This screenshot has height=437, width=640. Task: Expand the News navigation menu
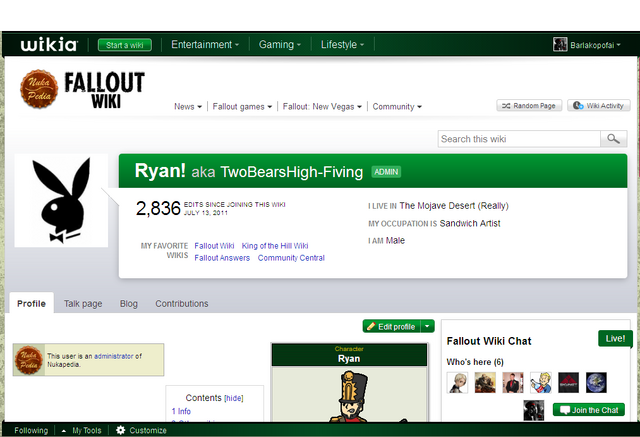[x=188, y=106]
